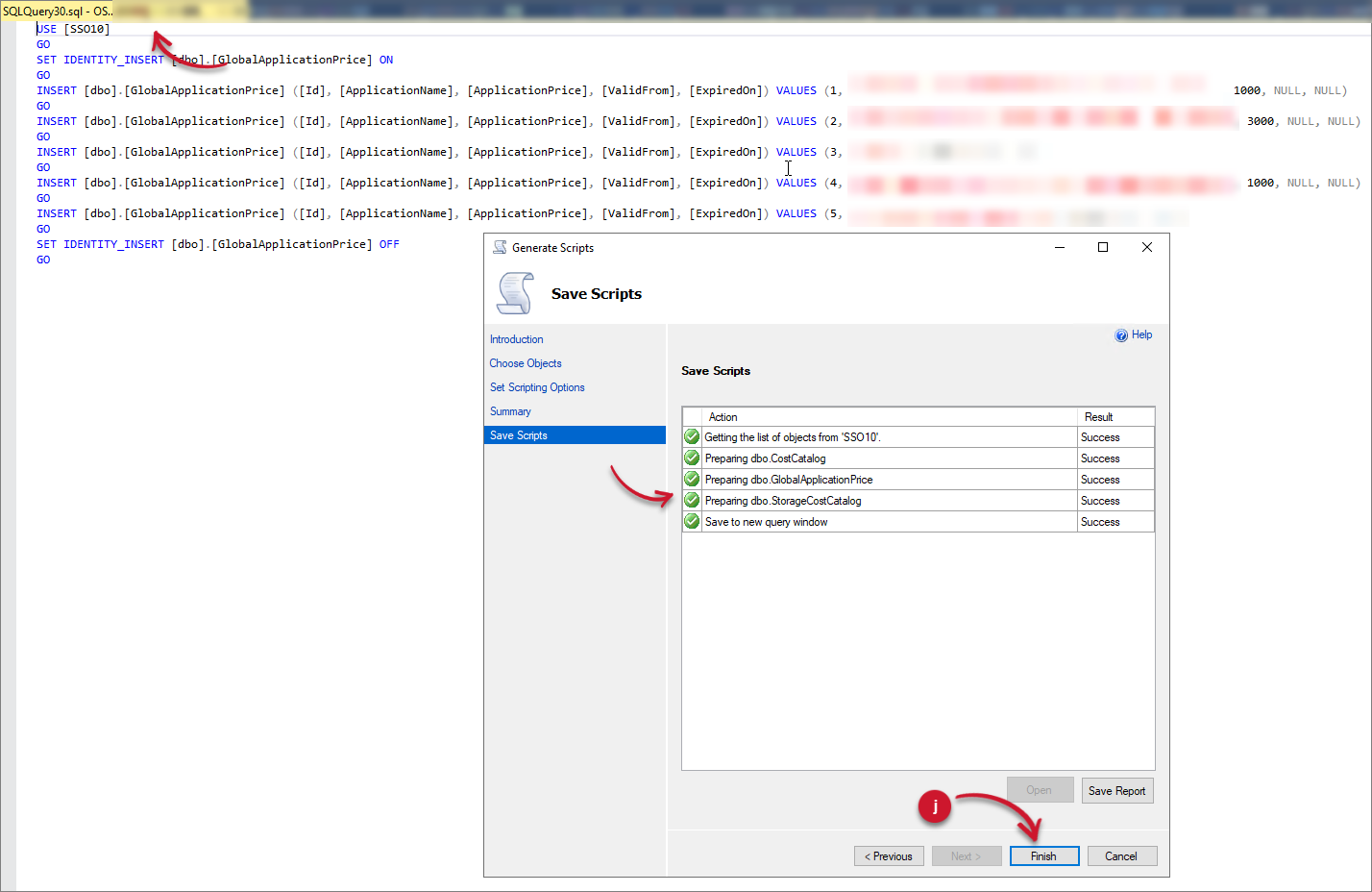The image size is (1372, 892).
Task: Click the blue Help question-mark icon
Action: (x=1122, y=334)
